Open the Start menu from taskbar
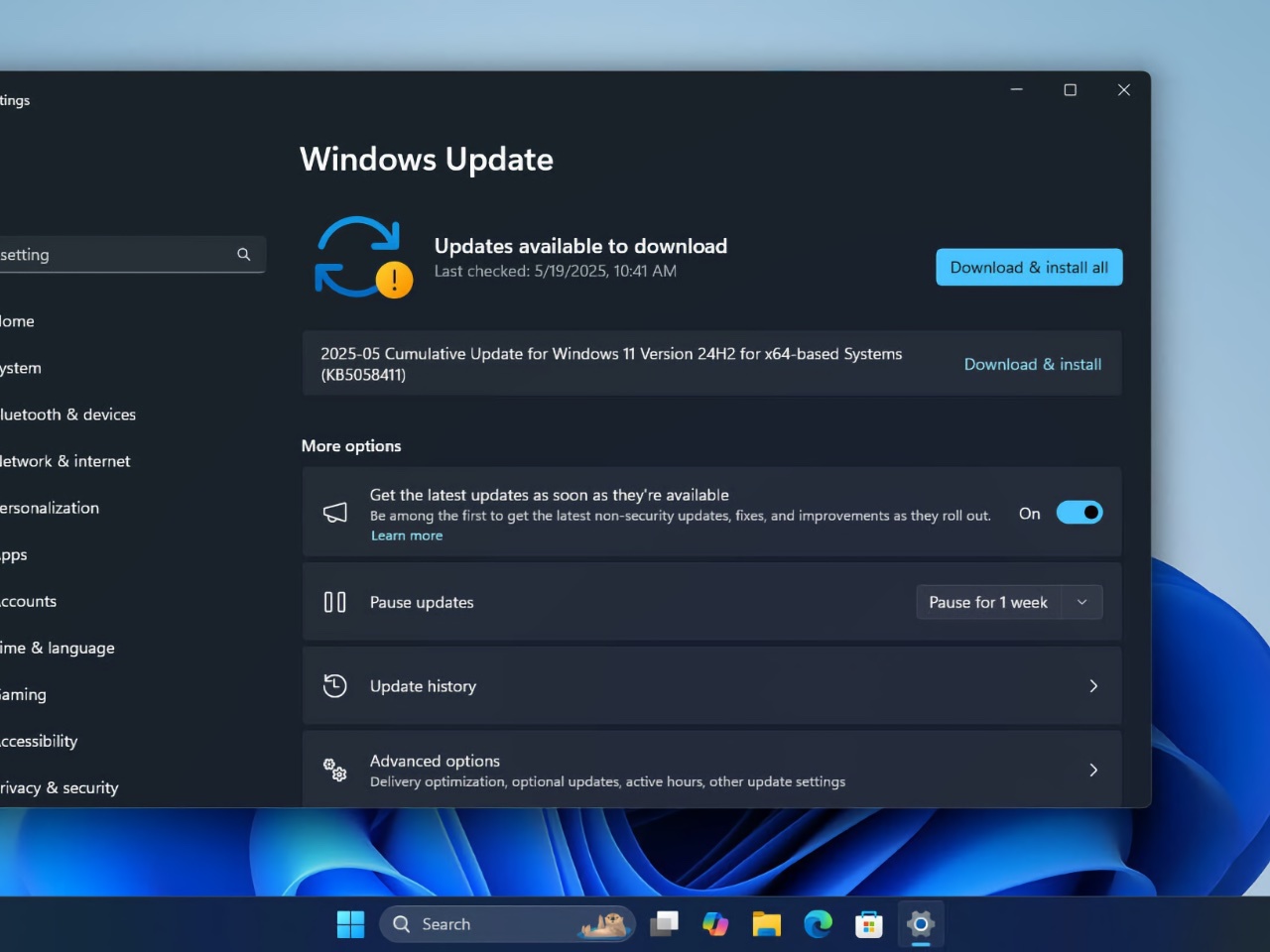The height and width of the screenshot is (952, 1270). (350, 924)
